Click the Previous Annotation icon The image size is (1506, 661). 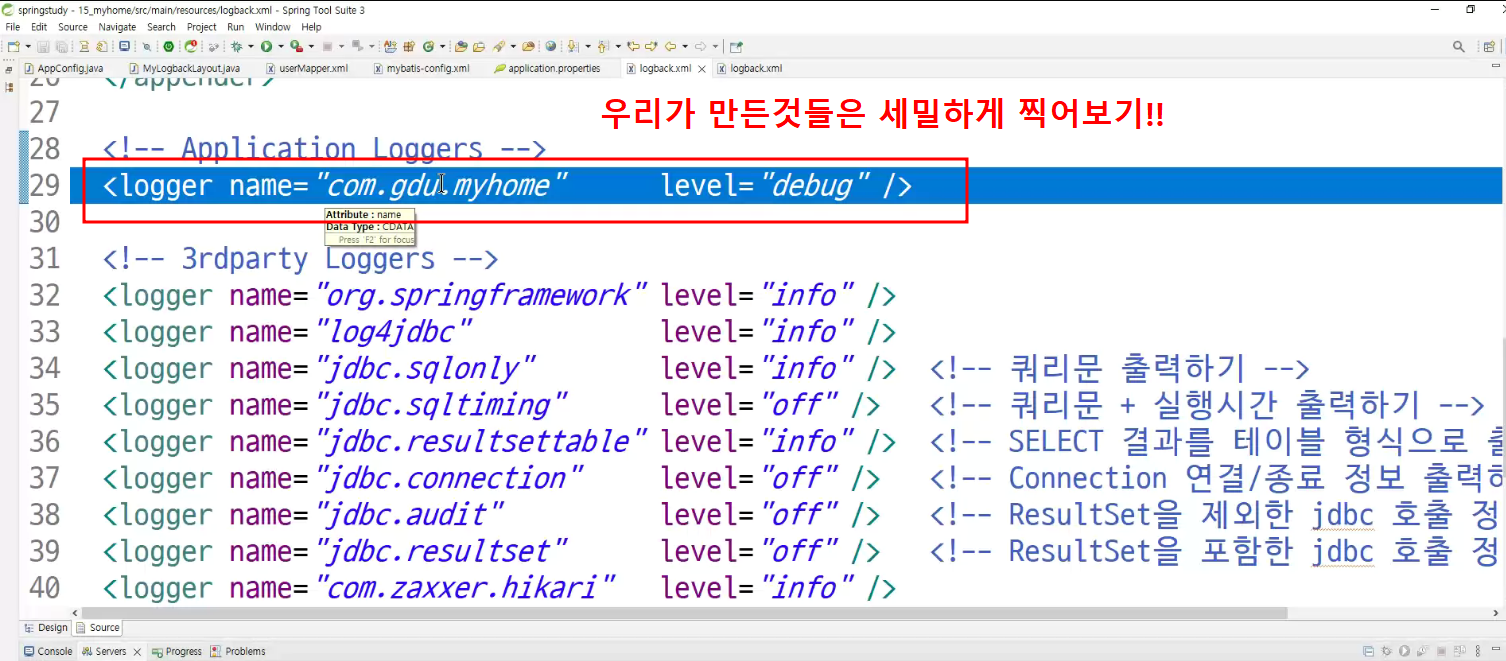click(x=602, y=46)
